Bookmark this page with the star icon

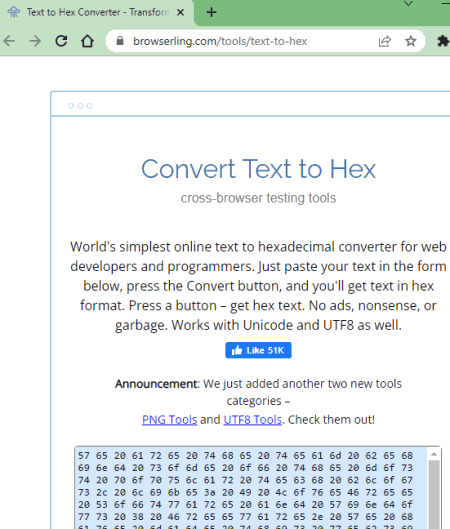411,41
